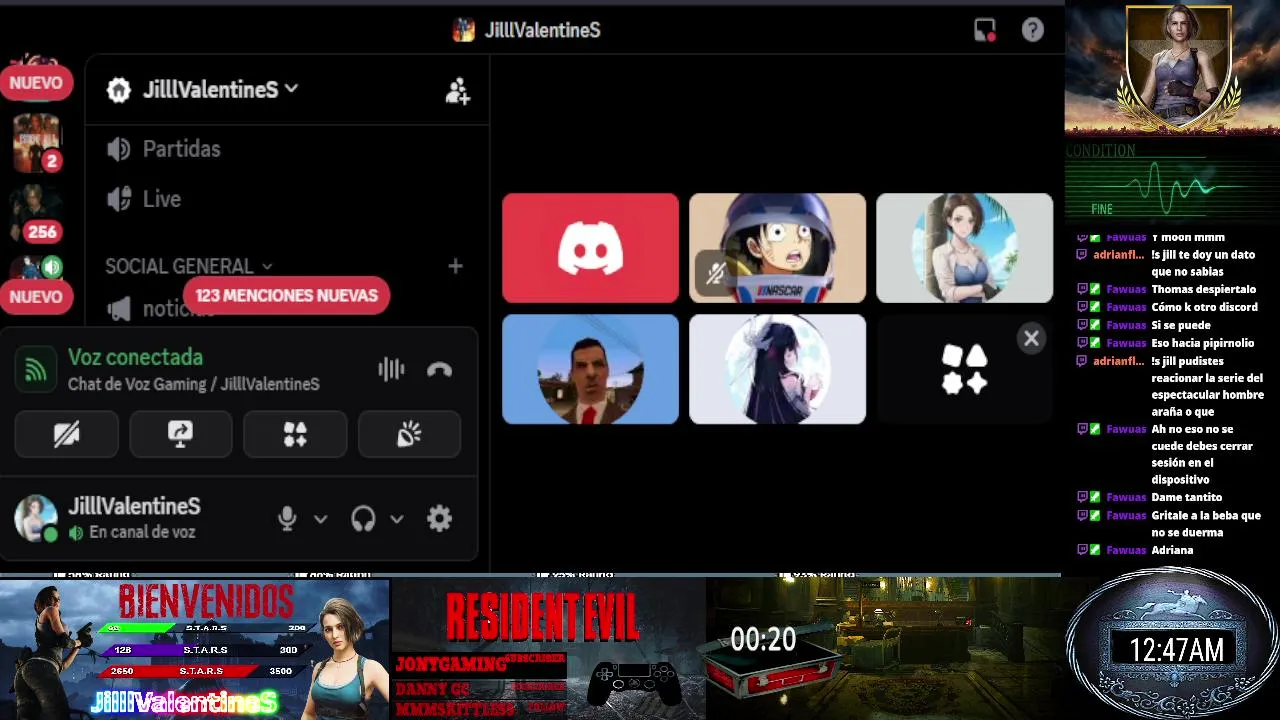Select the red Discord logo participant tile
The image size is (1280, 720).
pyautogui.click(x=590, y=248)
